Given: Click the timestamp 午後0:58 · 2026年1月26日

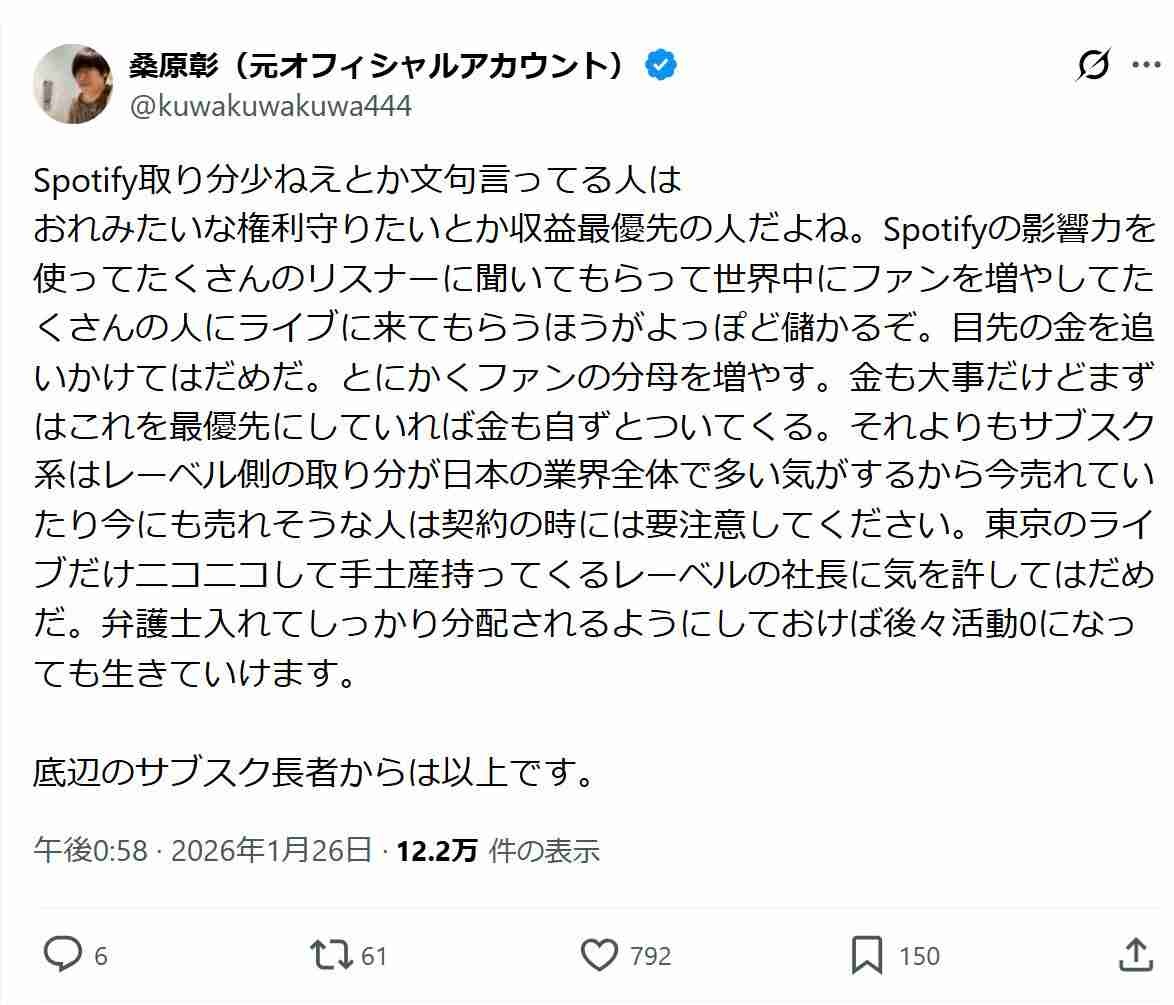Looking at the screenshot, I should (x=203, y=851).
